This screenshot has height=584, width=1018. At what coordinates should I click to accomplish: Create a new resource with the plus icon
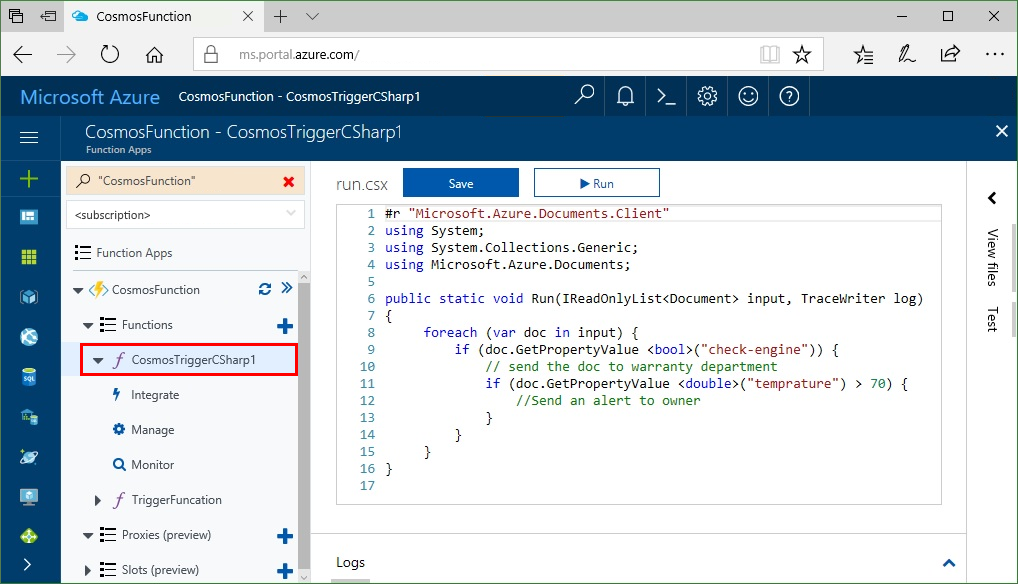click(x=27, y=180)
